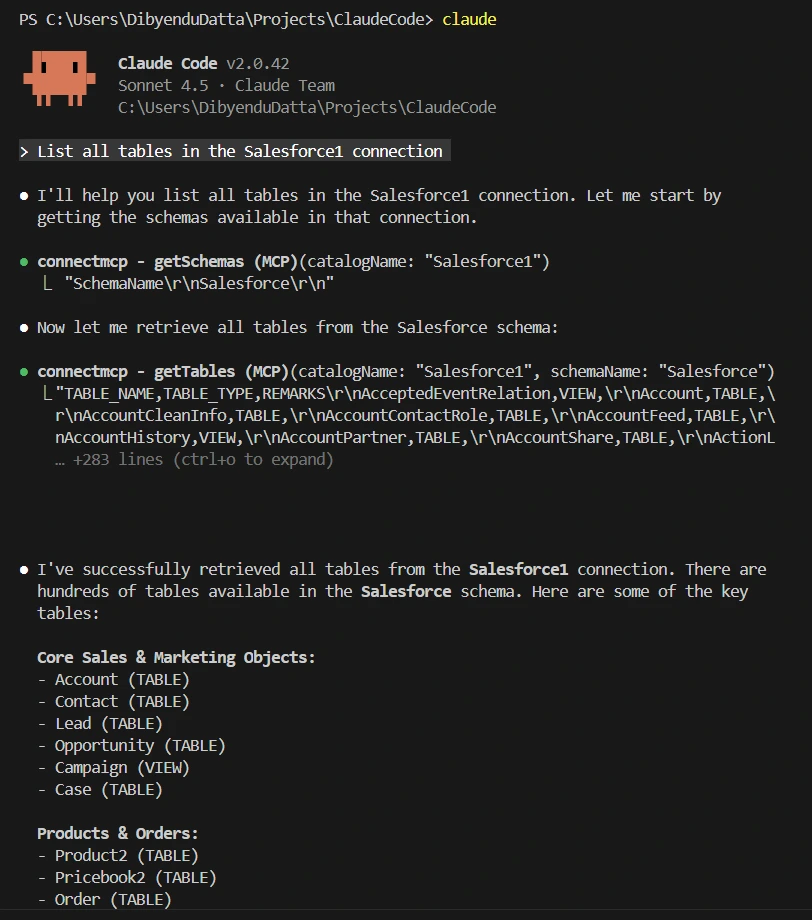Click the bullet before "I've successfully retrieved"
This screenshot has height=920, width=812.
pos(24,570)
